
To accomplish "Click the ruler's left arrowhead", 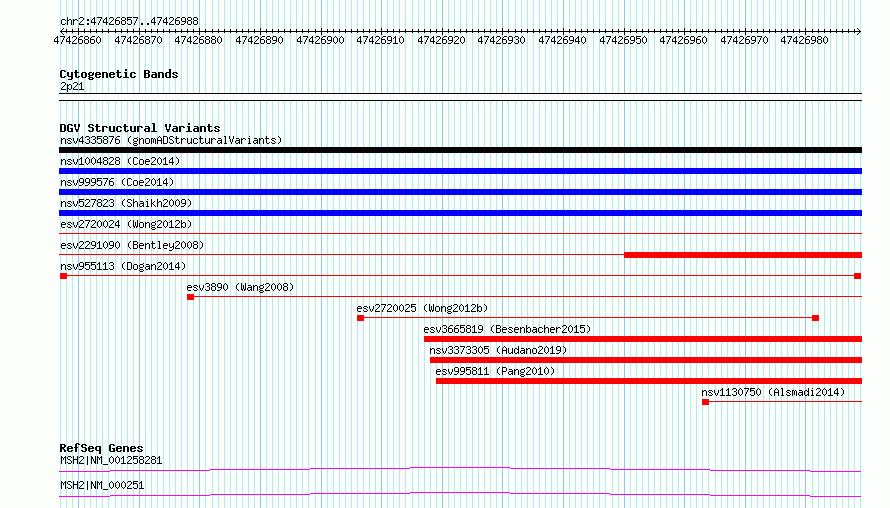I will point(62,31).
